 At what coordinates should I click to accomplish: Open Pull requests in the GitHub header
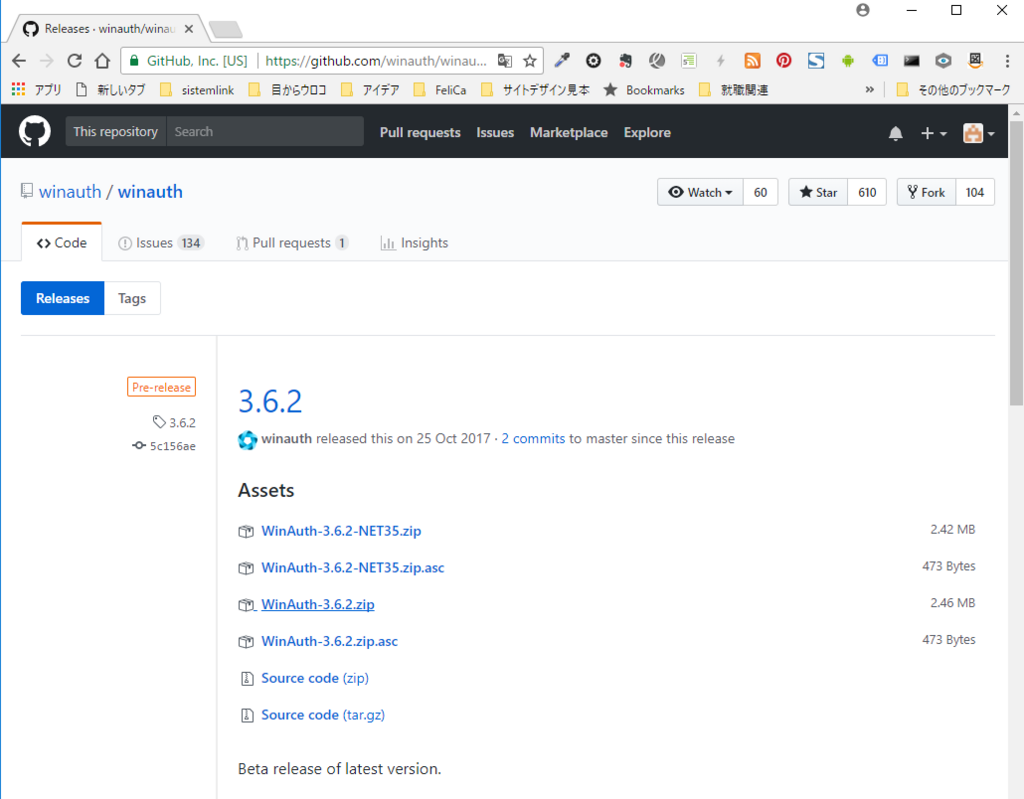pos(420,133)
